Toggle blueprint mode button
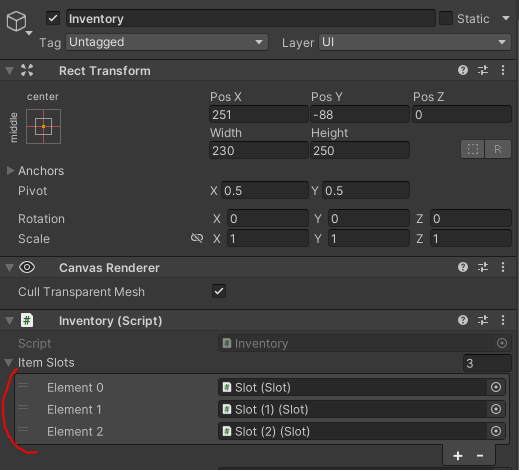The height and width of the screenshot is (470, 519). click(473, 149)
